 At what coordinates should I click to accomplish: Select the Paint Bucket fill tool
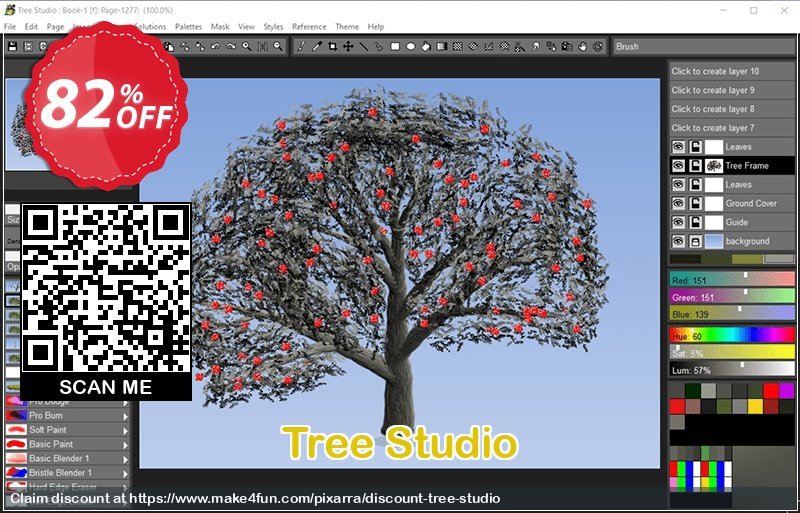coord(426,46)
